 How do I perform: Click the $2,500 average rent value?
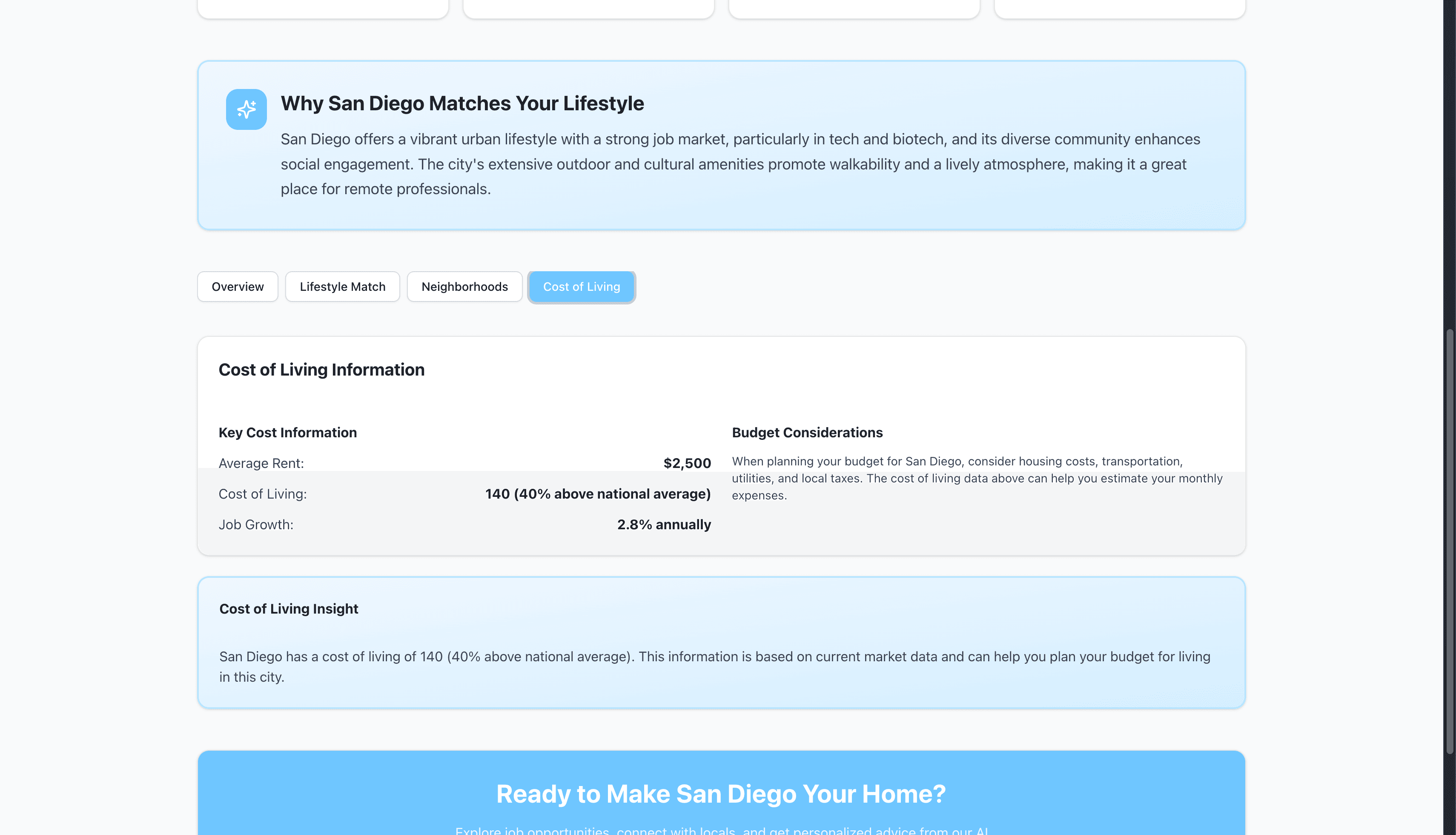tap(687, 463)
